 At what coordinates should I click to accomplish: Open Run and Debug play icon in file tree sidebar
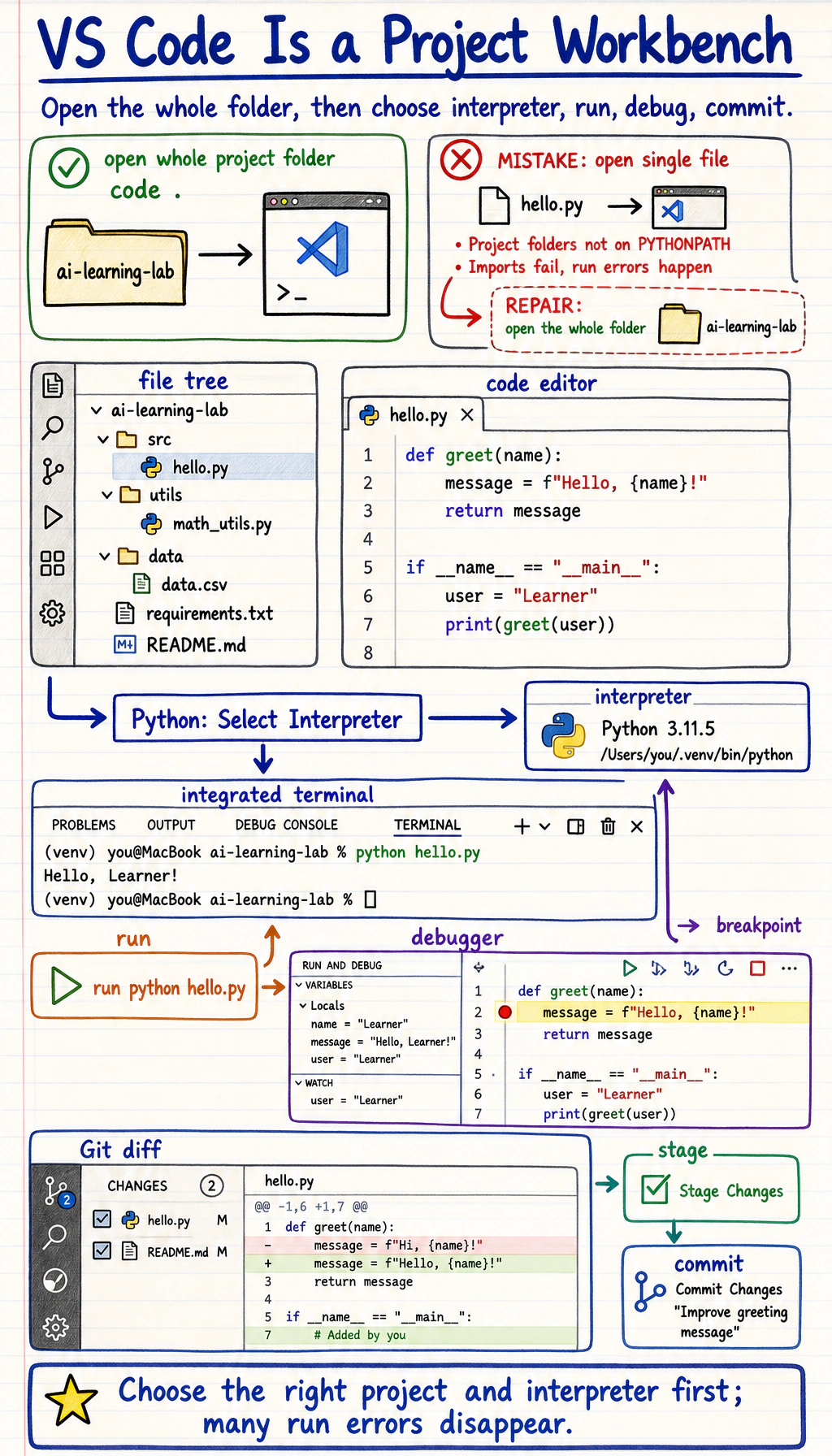[53, 517]
